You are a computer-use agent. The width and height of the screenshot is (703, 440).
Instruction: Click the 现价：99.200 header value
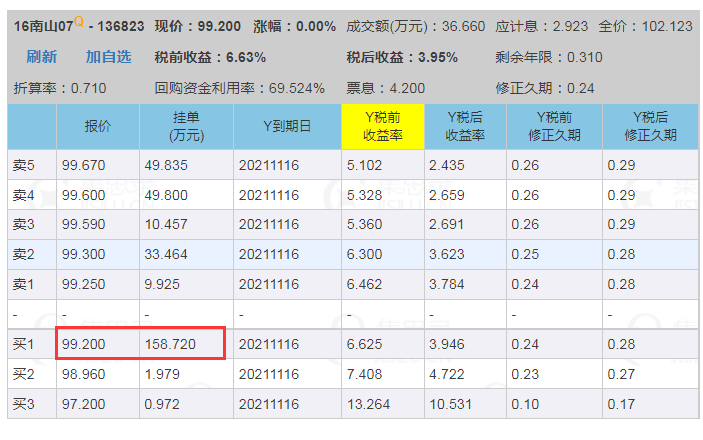(x=197, y=26)
